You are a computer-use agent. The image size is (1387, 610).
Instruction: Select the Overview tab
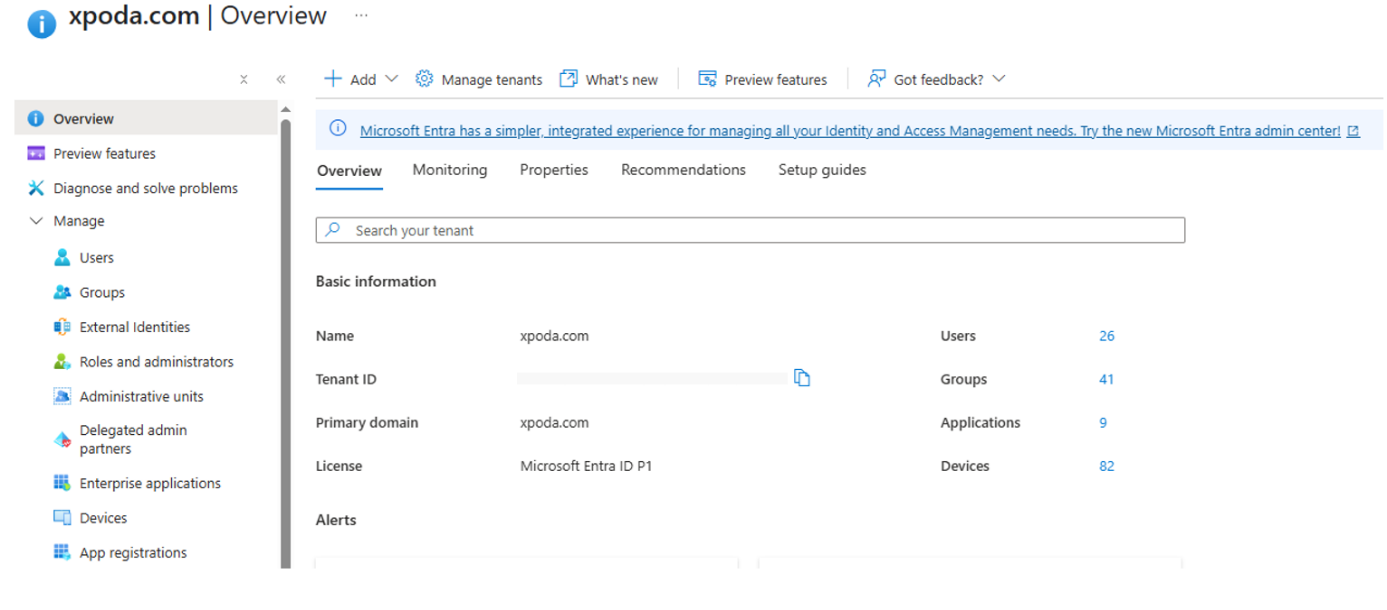point(349,171)
